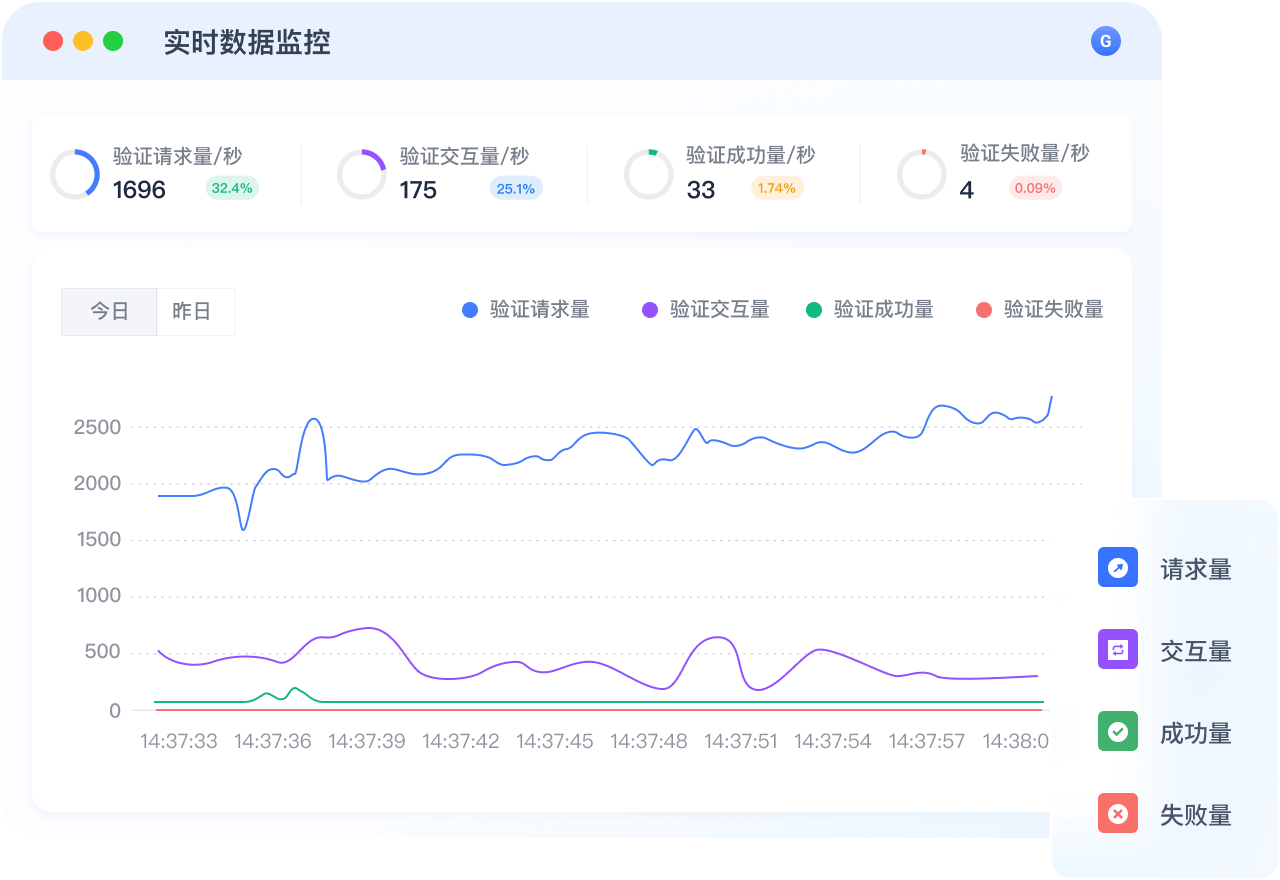Image resolution: width=1280 pixels, height=880 pixels.
Task: Switch to the 今日 tab
Action: [109, 312]
